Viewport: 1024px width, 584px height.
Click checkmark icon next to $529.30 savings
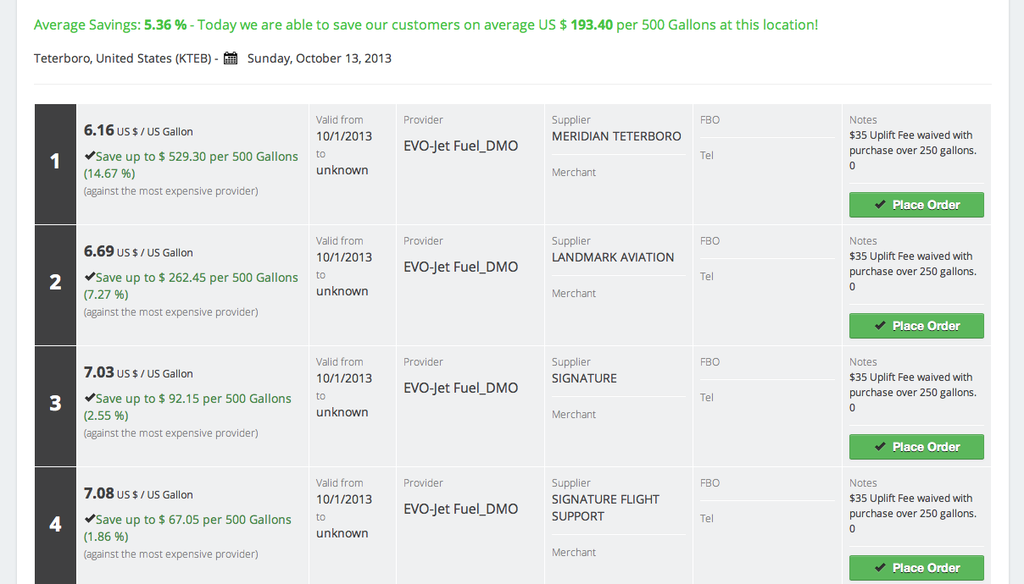tap(89, 156)
